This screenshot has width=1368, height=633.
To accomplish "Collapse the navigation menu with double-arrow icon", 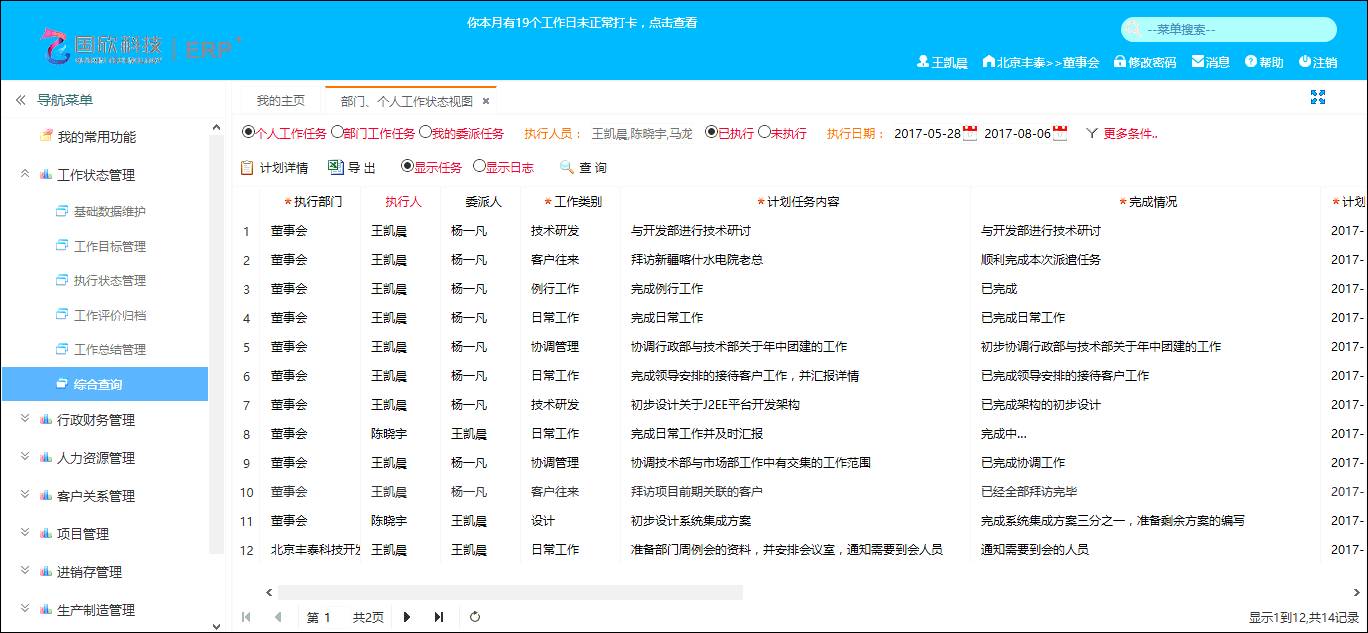I will tap(20, 100).
